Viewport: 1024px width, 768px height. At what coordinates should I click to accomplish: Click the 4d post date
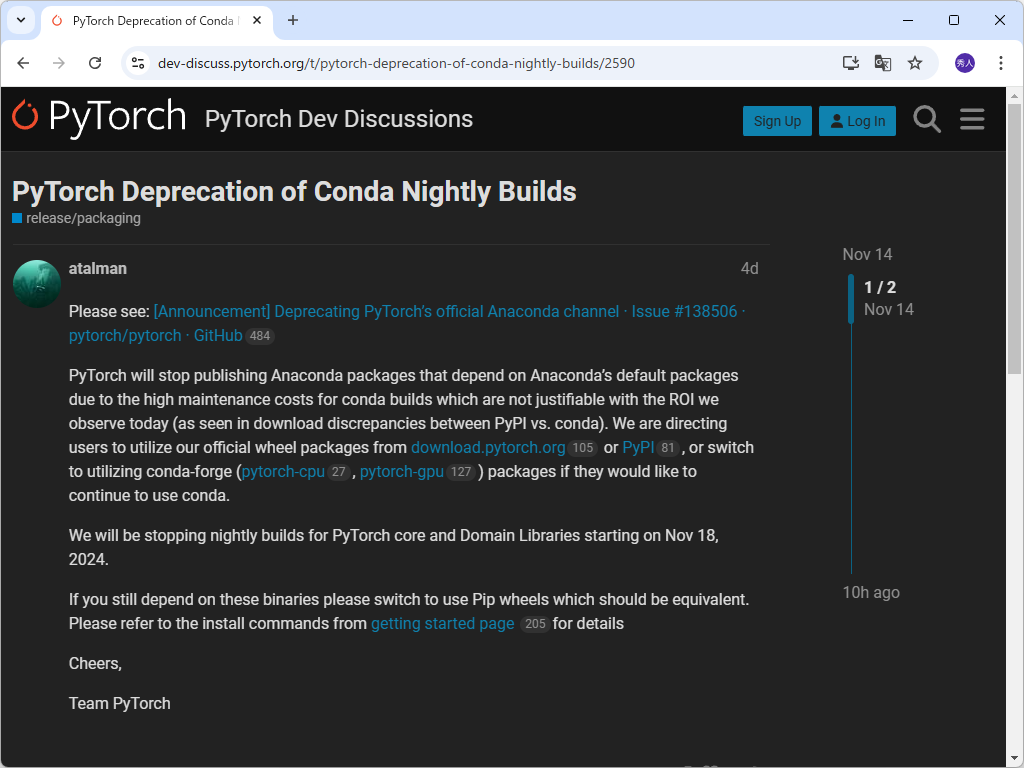(x=750, y=268)
